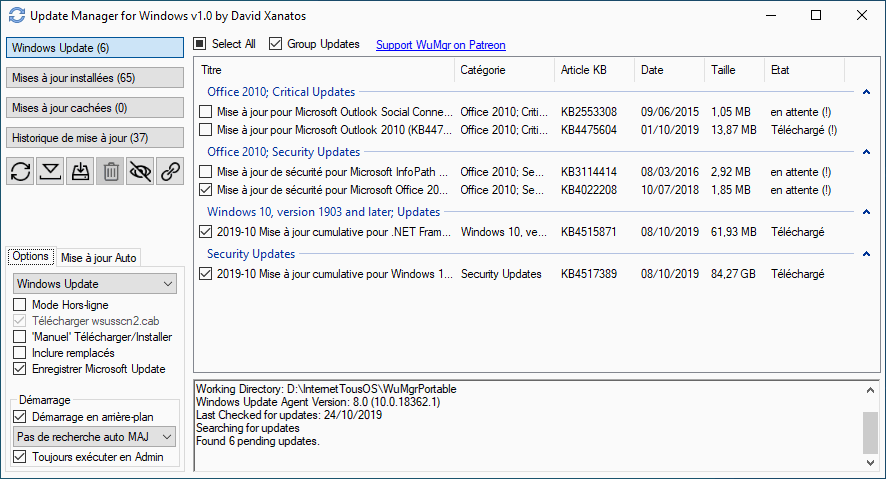Collapse Windows 10, version 1903 Updates group
Screen dimensions: 886x479
click(x=866, y=212)
